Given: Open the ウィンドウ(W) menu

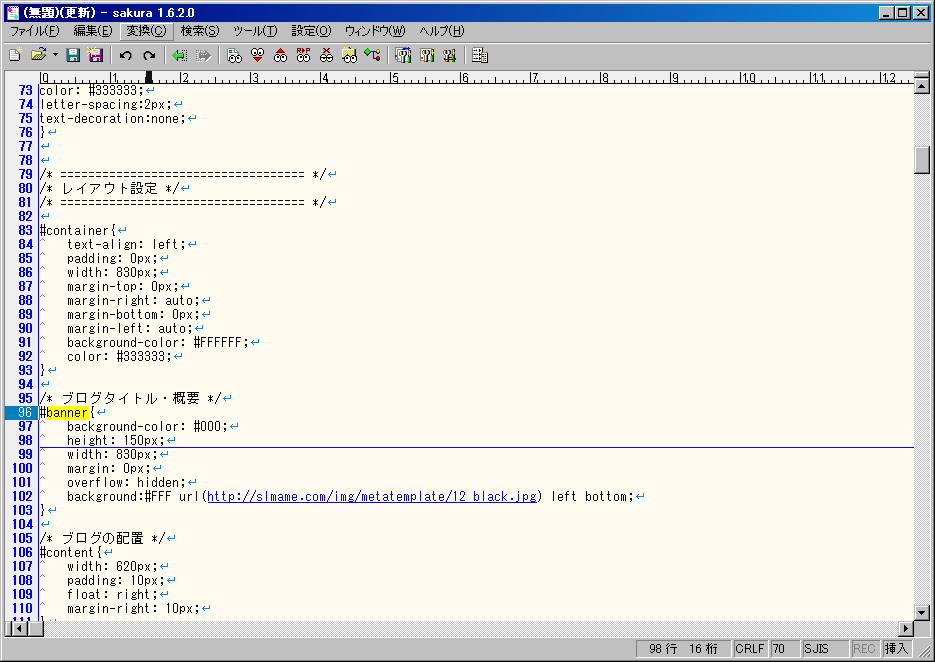Looking at the screenshot, I should point(375,31).
